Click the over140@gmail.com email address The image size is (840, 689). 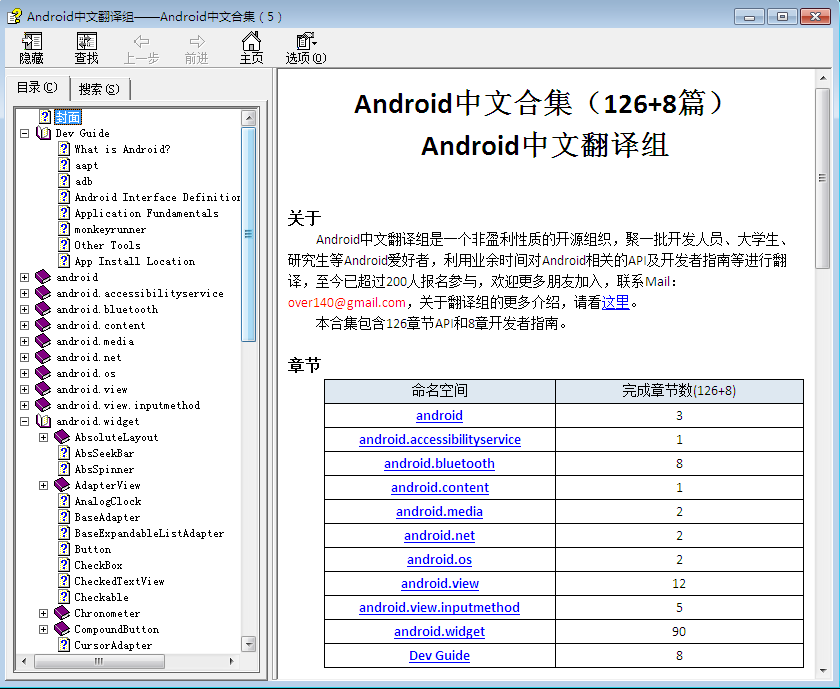[347, 303]
